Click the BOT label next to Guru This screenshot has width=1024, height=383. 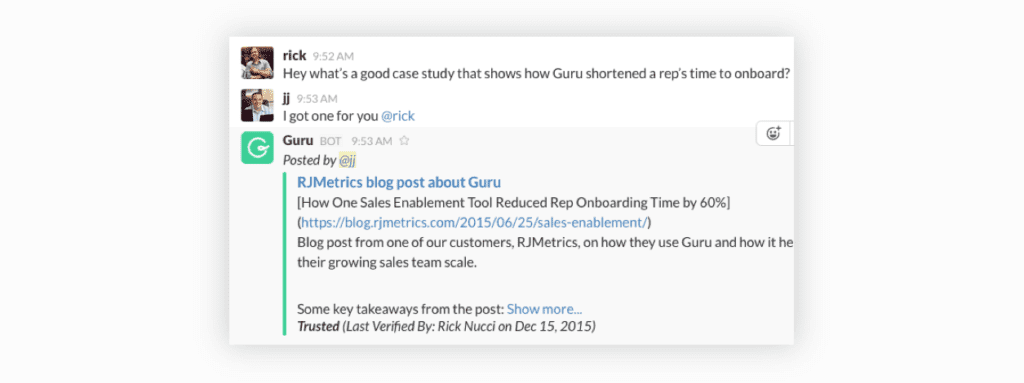(330, 141)
